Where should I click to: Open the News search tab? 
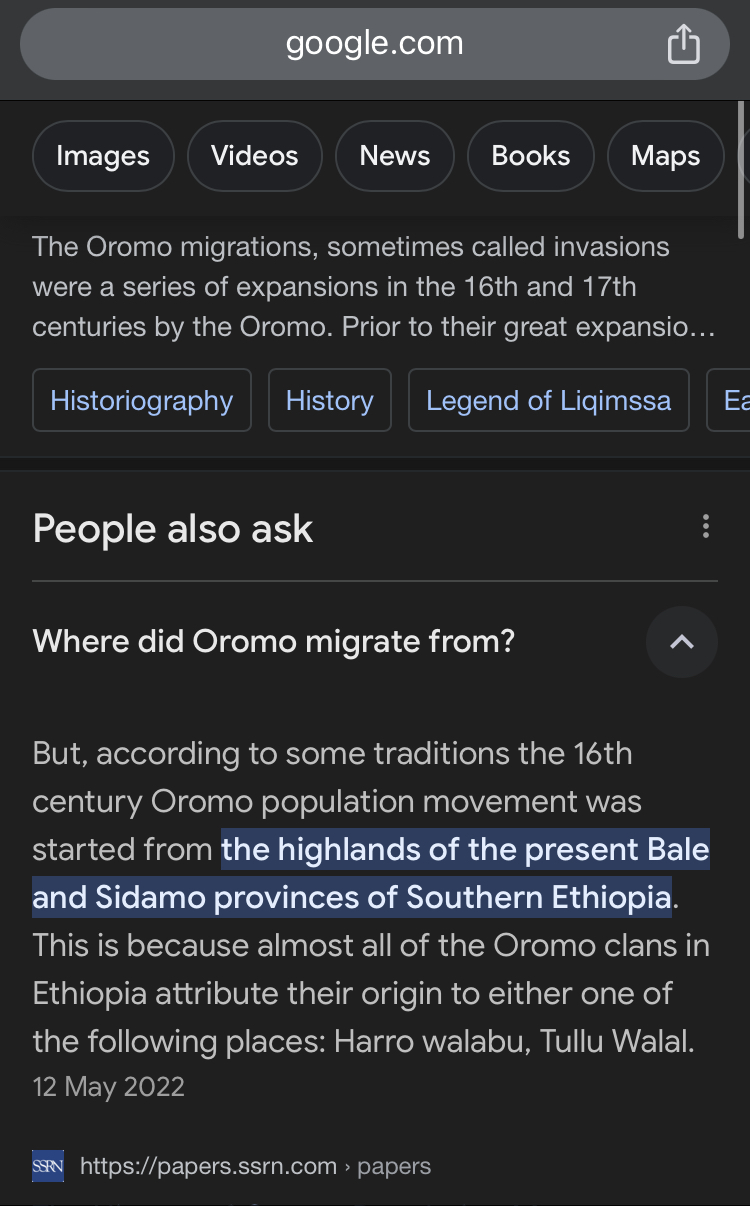pos(394,156)
